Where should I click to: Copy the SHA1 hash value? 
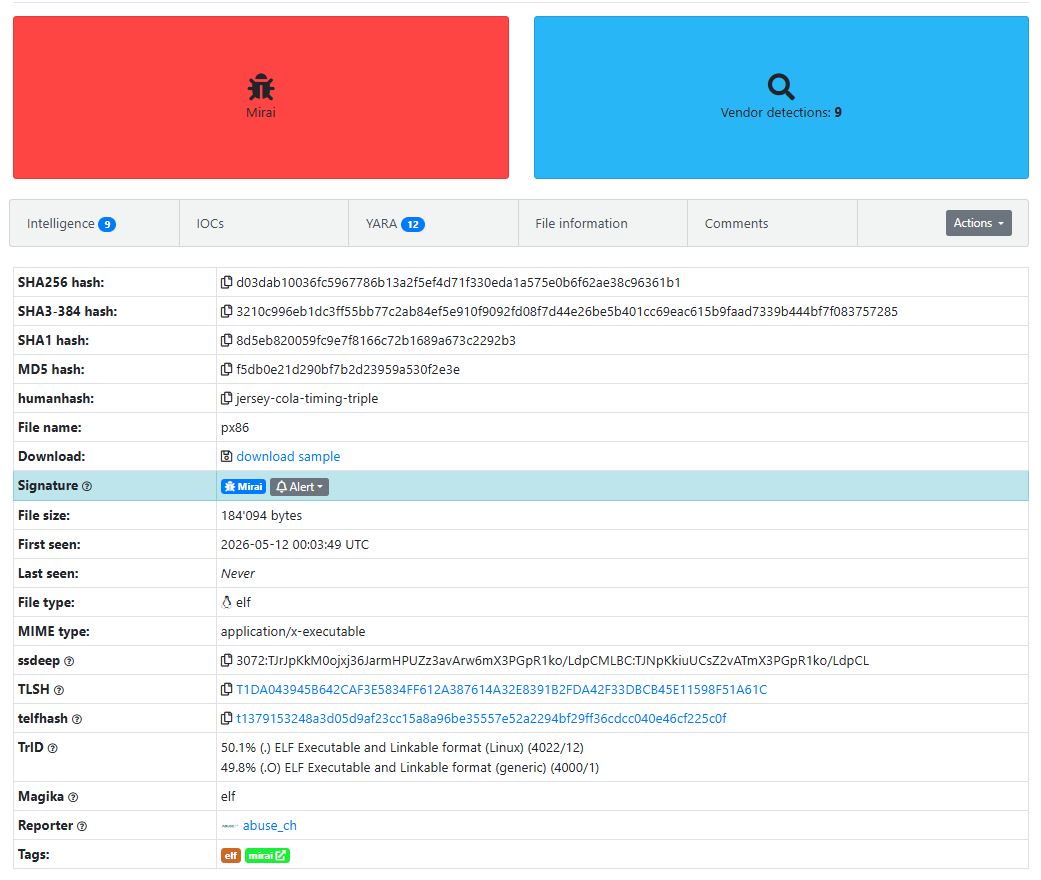pos(226,341)
